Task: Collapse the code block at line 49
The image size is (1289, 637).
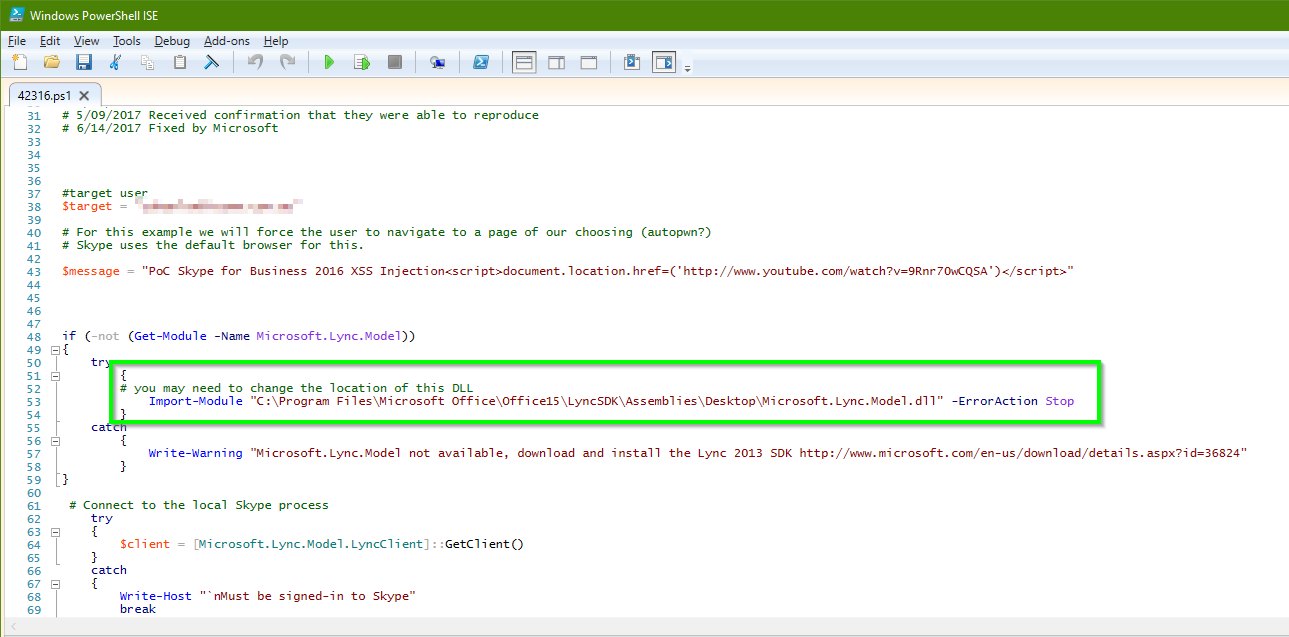Action: click(54, 350)
